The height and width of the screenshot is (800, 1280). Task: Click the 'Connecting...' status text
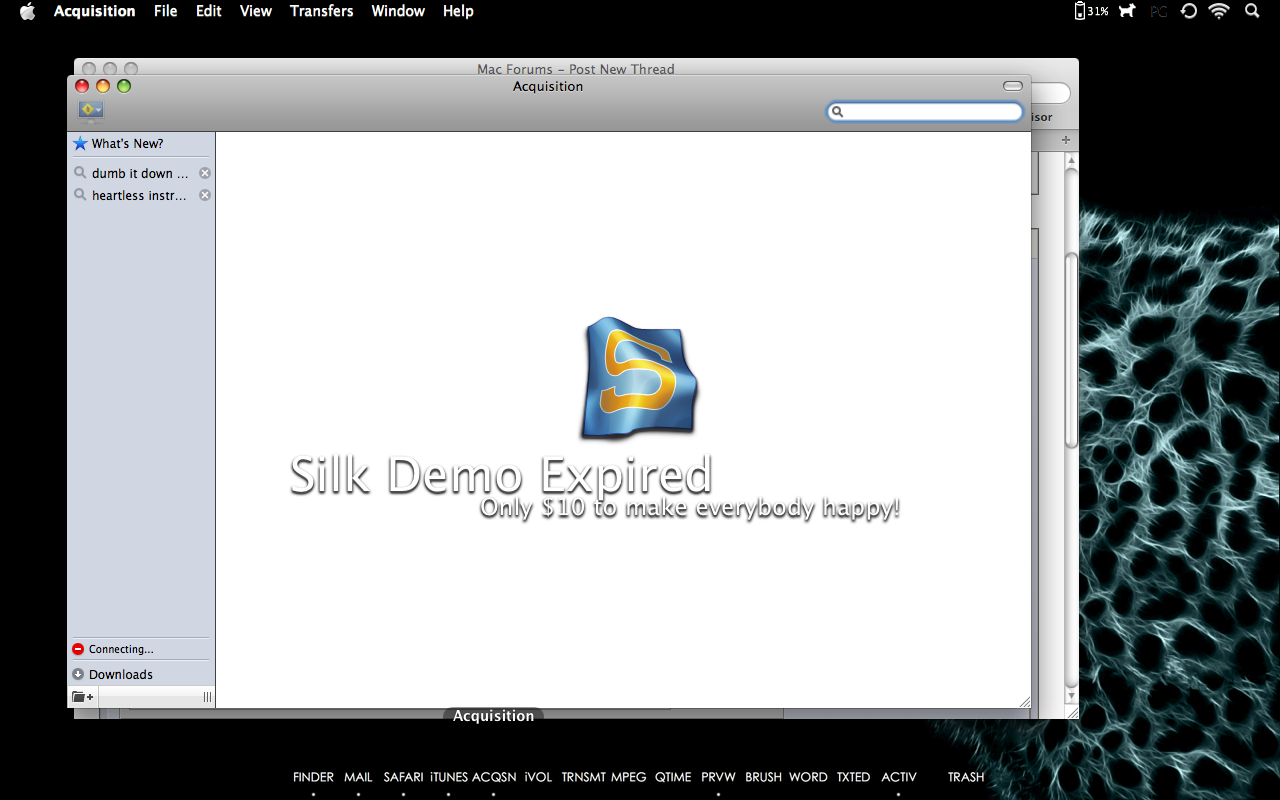tap(121, 649)
